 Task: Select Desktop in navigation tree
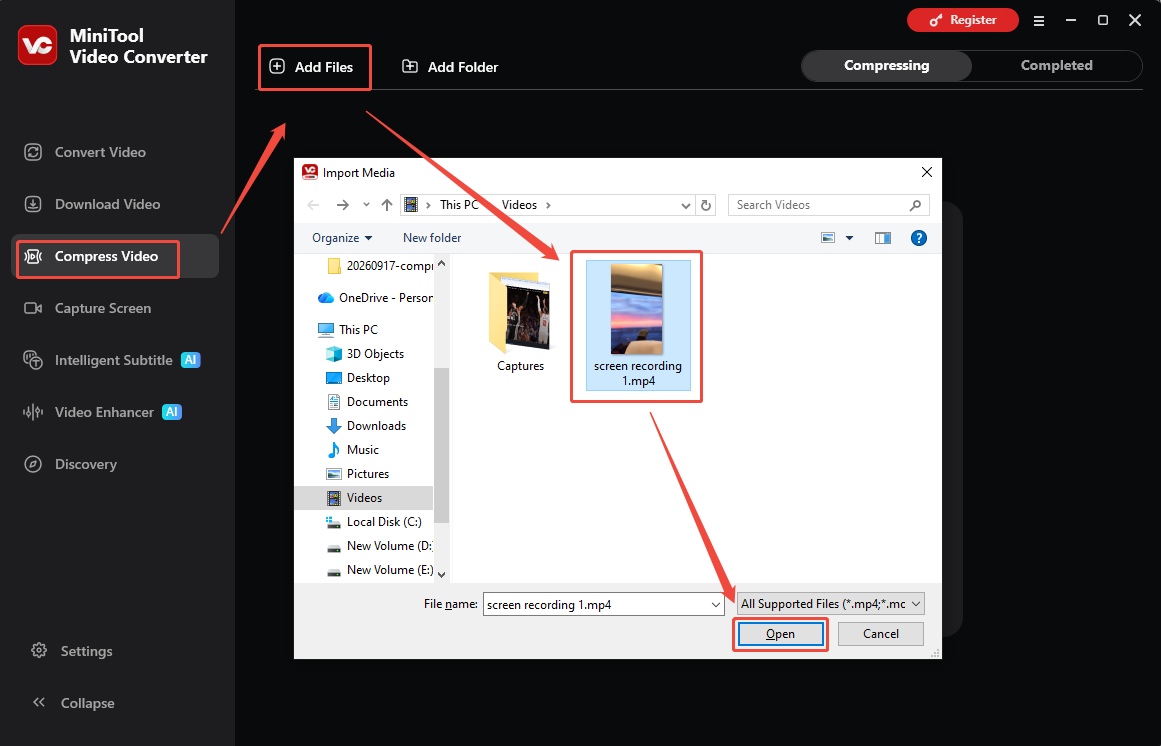click(x=358, y=377)
